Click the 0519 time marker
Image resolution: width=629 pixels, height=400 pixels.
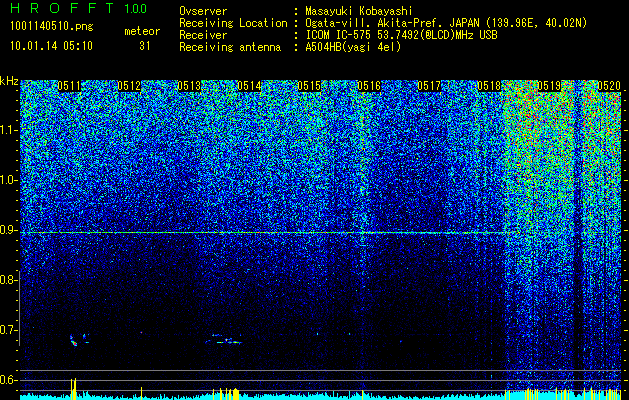pos(549,86)
